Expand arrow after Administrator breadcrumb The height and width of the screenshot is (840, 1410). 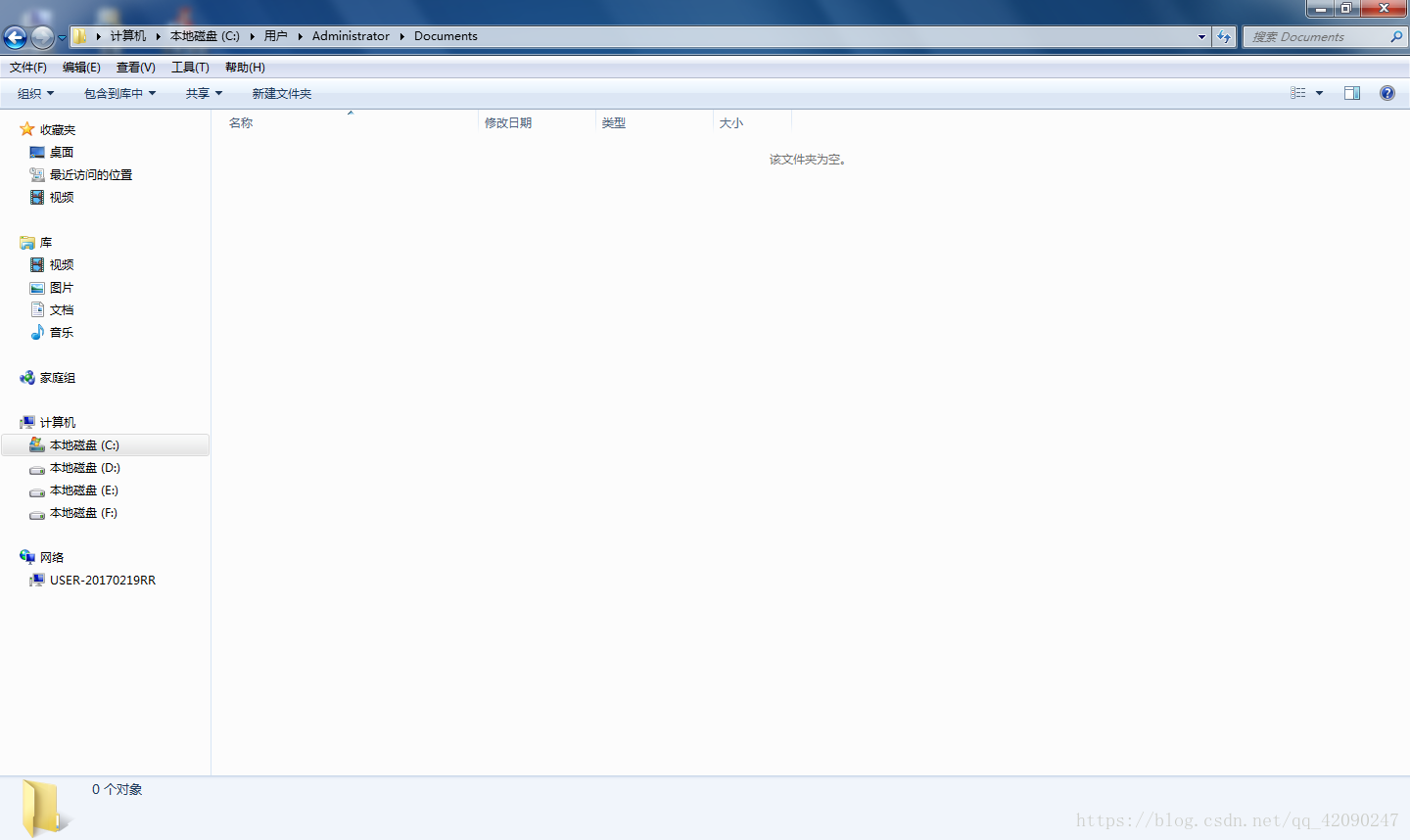coord(401,36)
